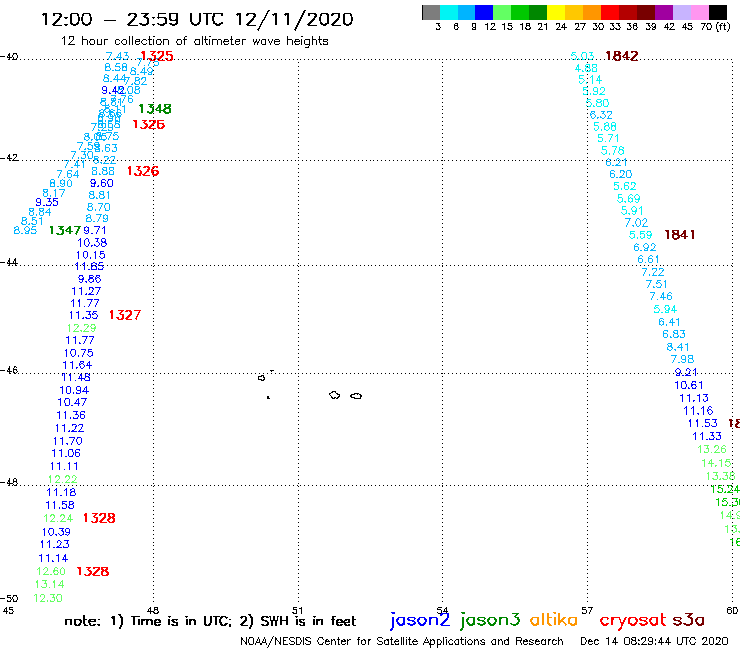The height and width of the screenshot is (650, 740).
Task: Click the jason2 satellite legend label
Action: click(420, 620)
